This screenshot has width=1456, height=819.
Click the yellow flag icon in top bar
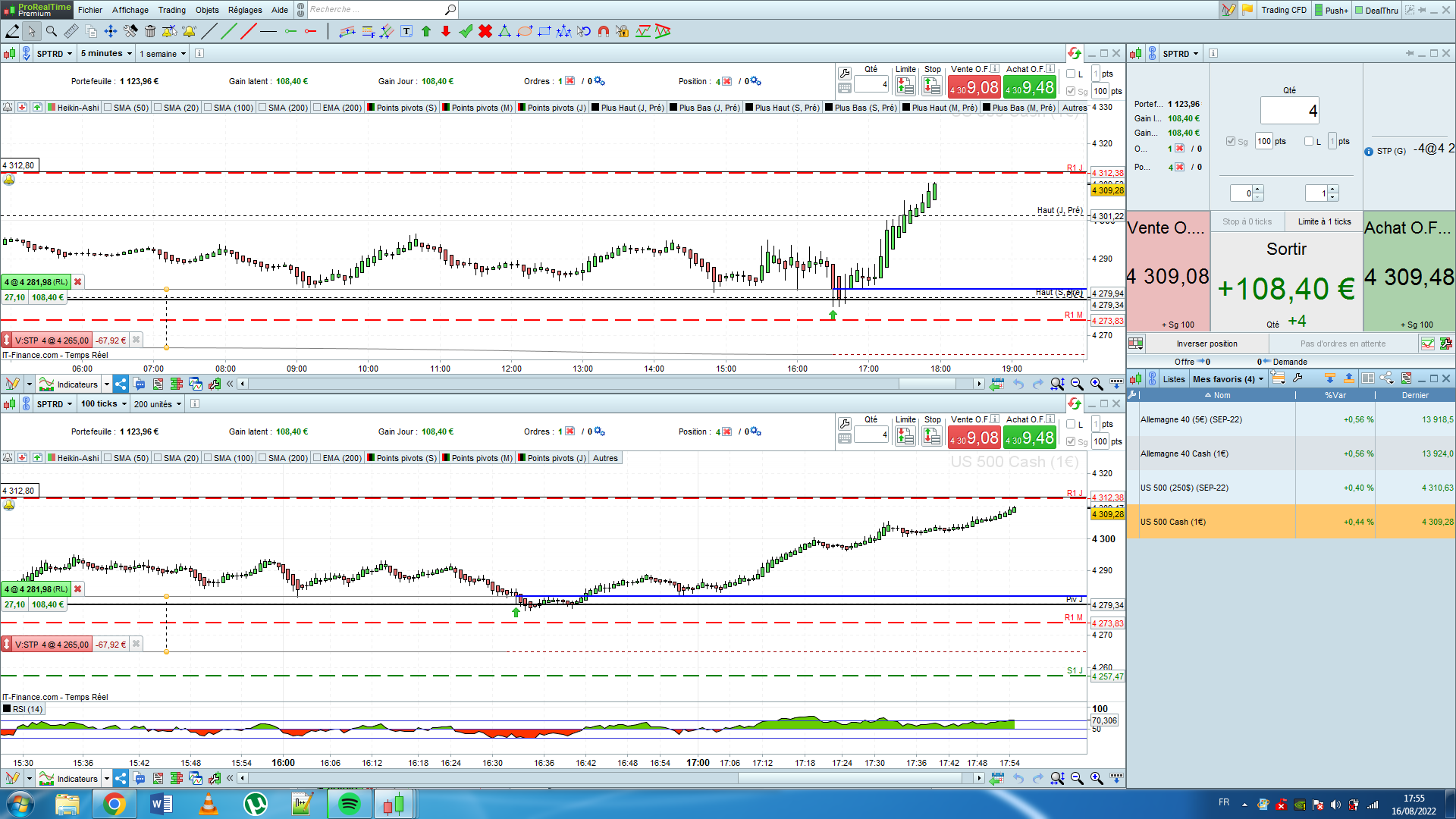[x=1247, y=10]
